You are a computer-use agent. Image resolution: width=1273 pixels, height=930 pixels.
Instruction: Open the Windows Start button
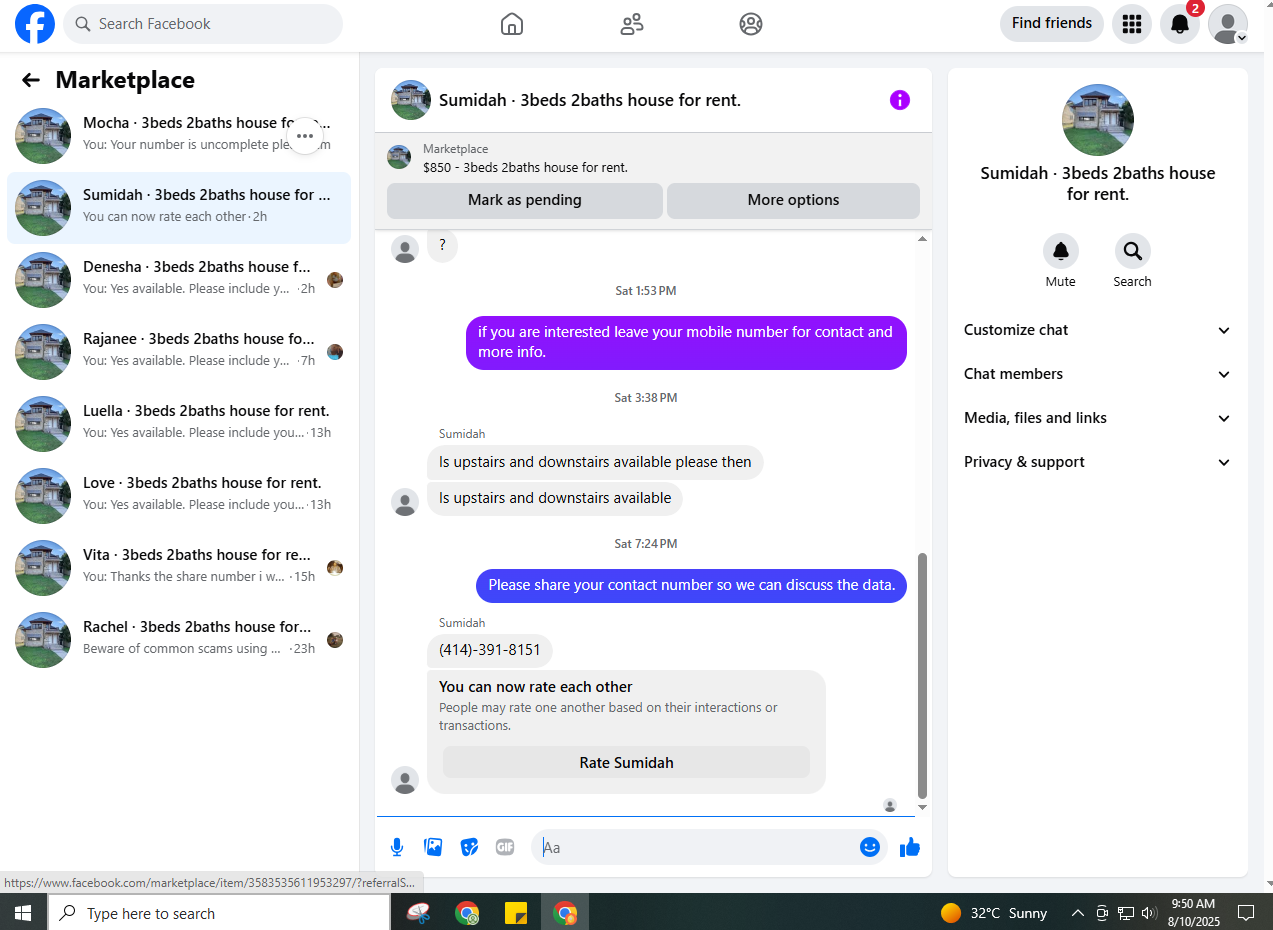click(x=23, y=913)
